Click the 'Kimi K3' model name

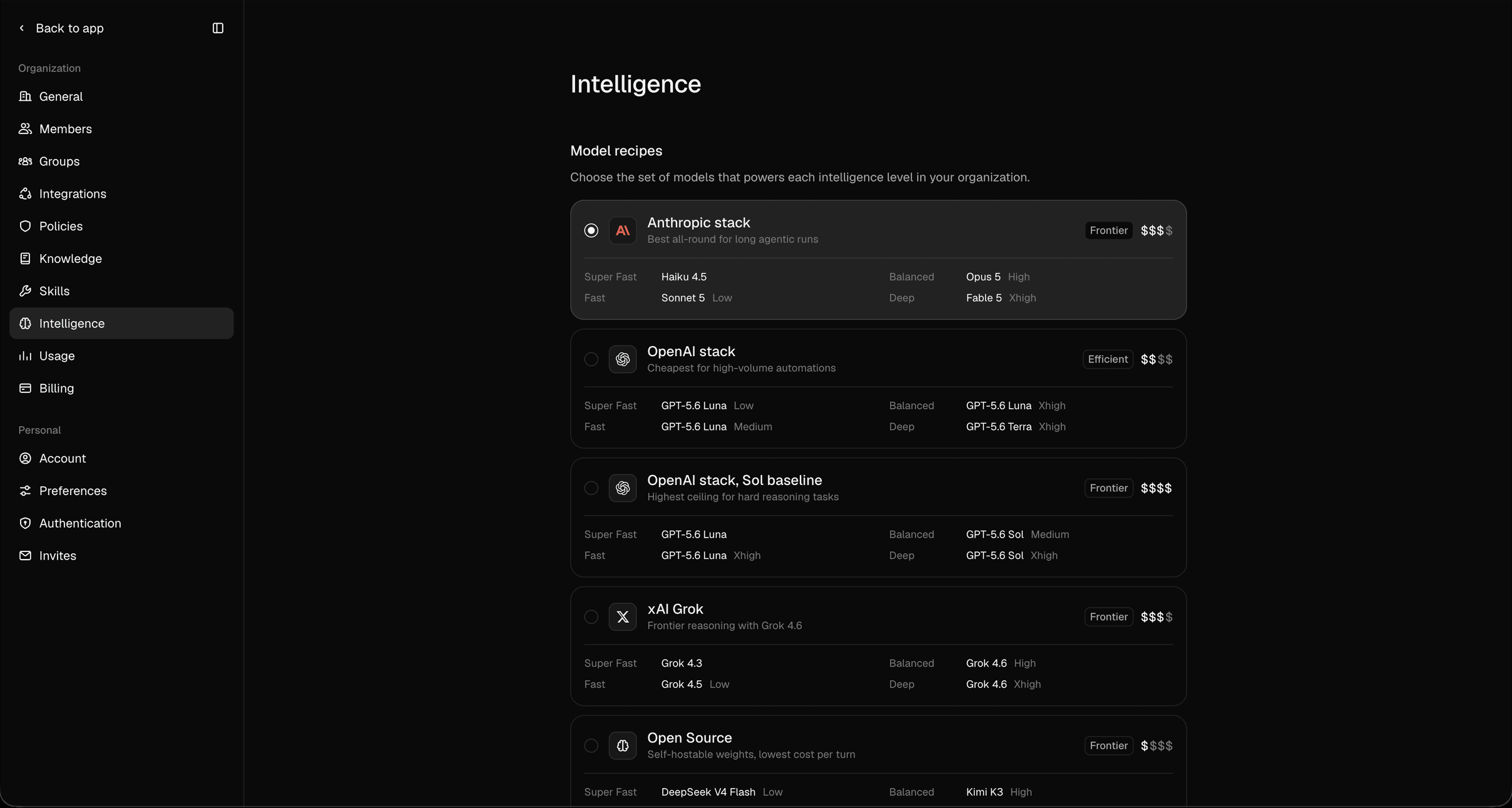tap(984, 792)
